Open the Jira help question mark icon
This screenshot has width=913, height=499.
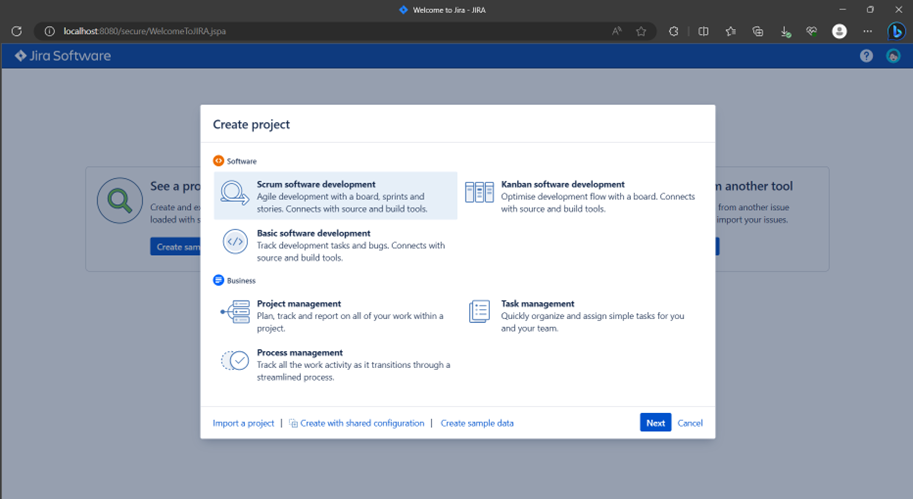(x=866, y=56)
